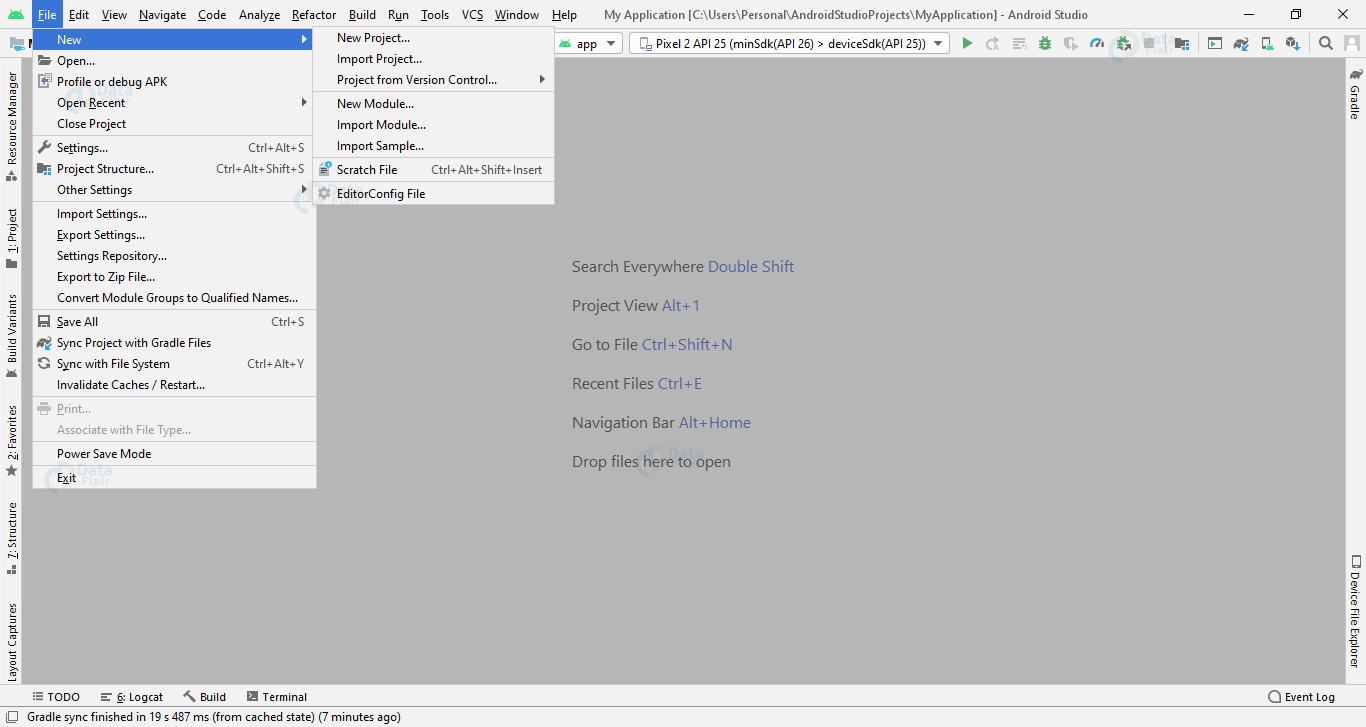The width and height of the screenshot is (1366, 727).
Task: Open the Gradle tool window
Action: [x=1356, y=94]
